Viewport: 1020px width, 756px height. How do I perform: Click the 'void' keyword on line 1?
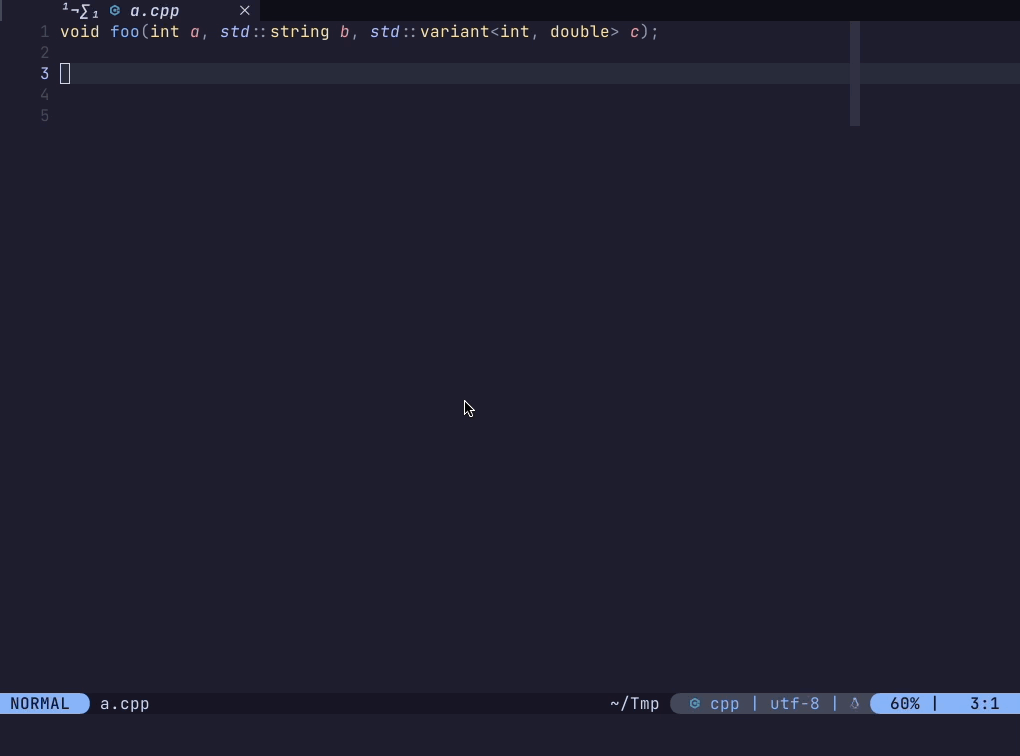pyautogui.click(x=80, y=32)
